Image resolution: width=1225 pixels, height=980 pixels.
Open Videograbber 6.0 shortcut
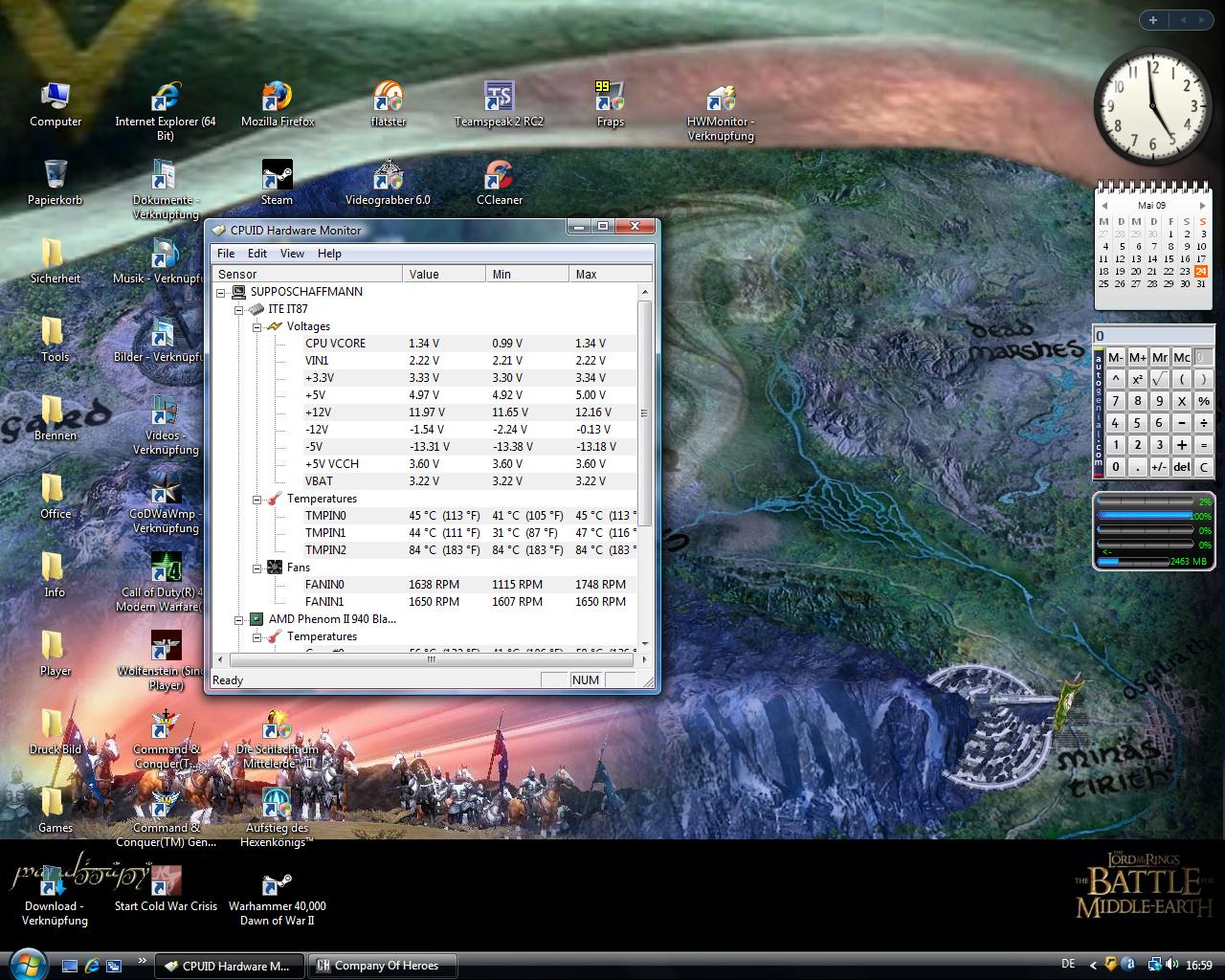(388, 184)
